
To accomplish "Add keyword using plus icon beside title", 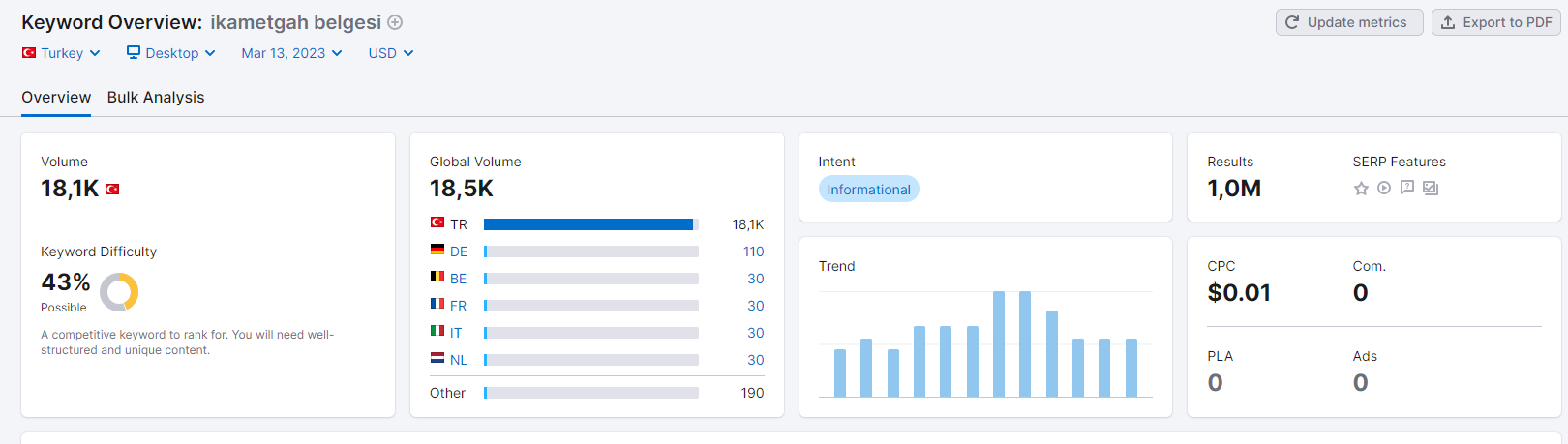I will (x=395, y=22).
